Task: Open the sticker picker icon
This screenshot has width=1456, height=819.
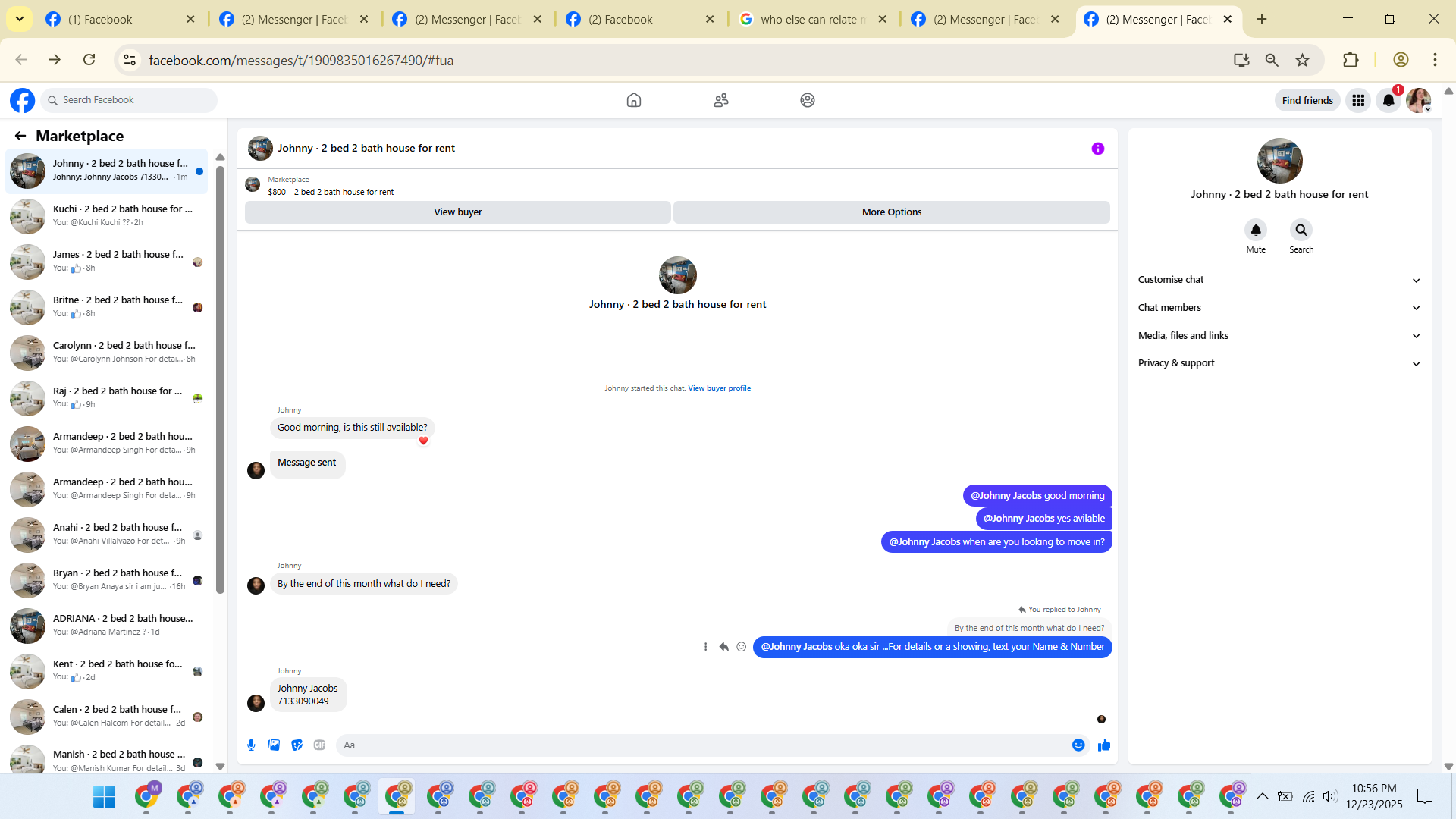Action: [297, 745]
